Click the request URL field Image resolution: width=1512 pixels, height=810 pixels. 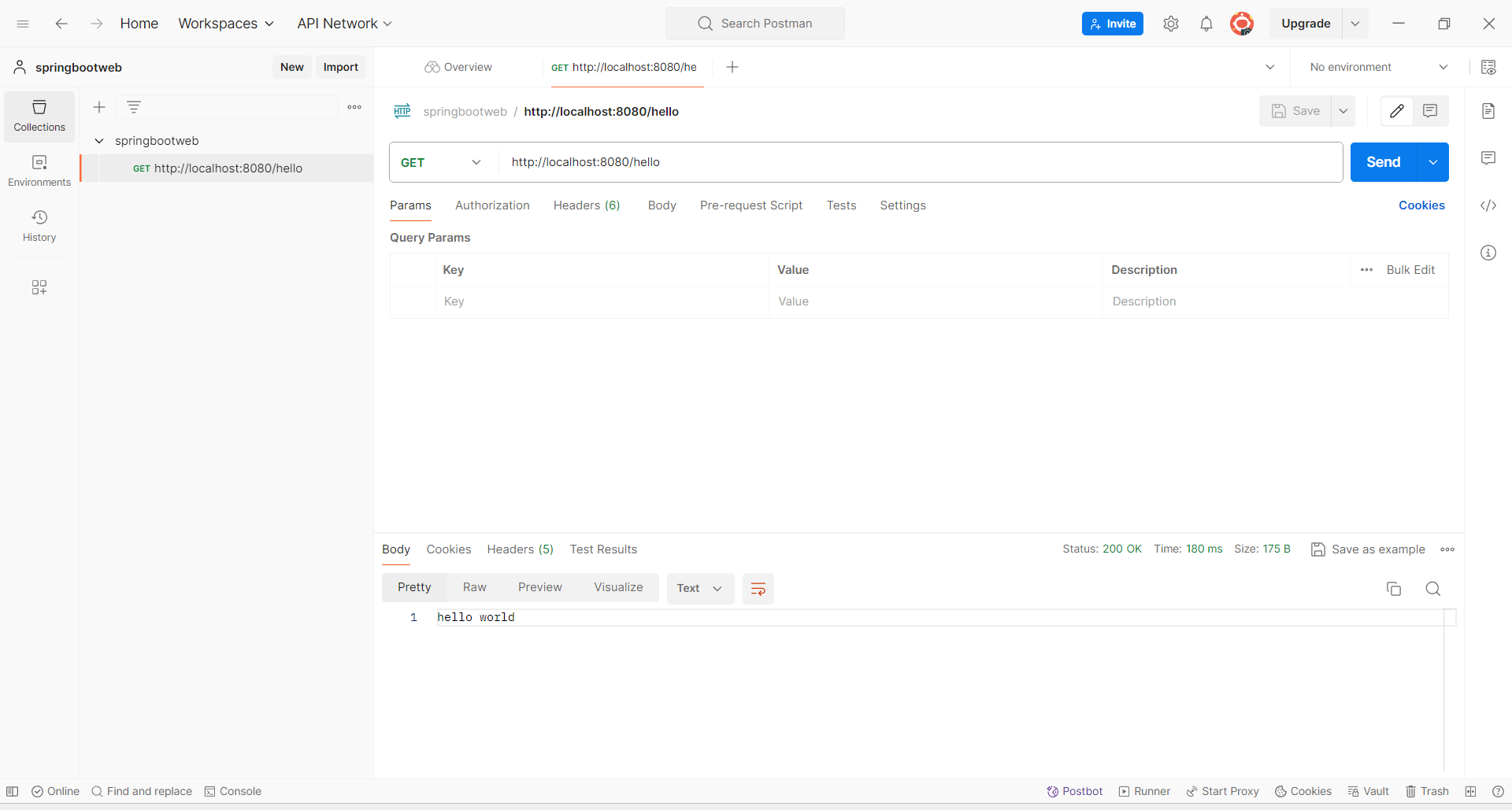(921, 162)
